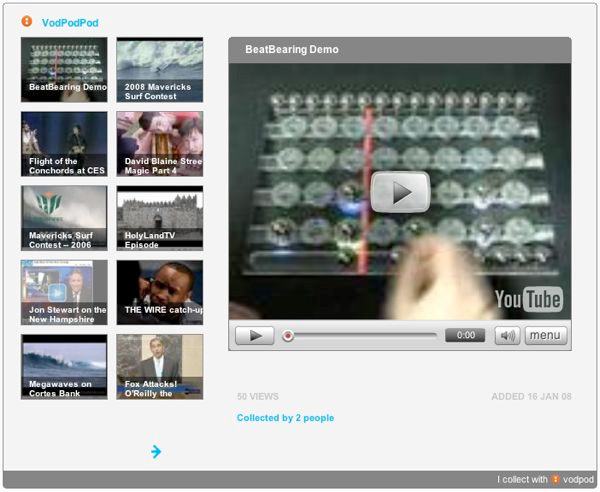Select Megawaves on Cortes Bank video
This screenshot has height=492, width=600.
[x=64, y=367]
